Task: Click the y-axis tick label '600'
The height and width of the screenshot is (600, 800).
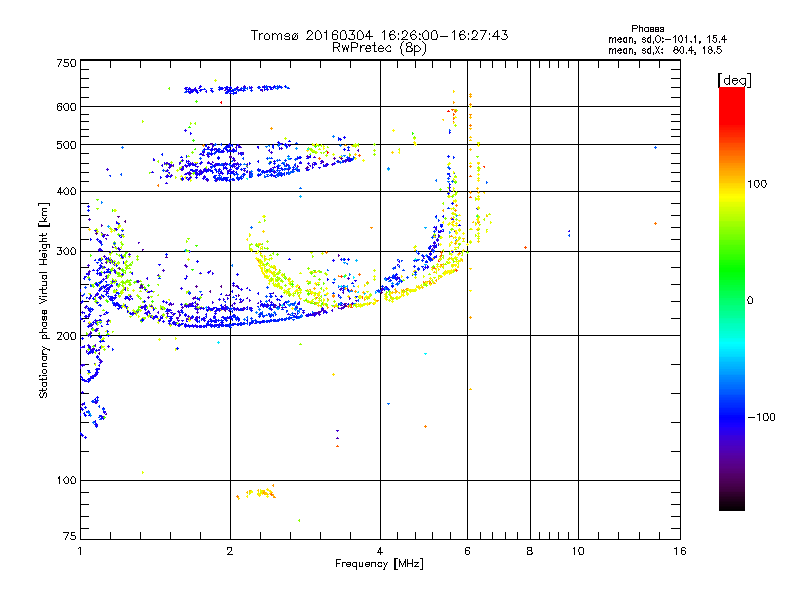Action: pos(67,107)
